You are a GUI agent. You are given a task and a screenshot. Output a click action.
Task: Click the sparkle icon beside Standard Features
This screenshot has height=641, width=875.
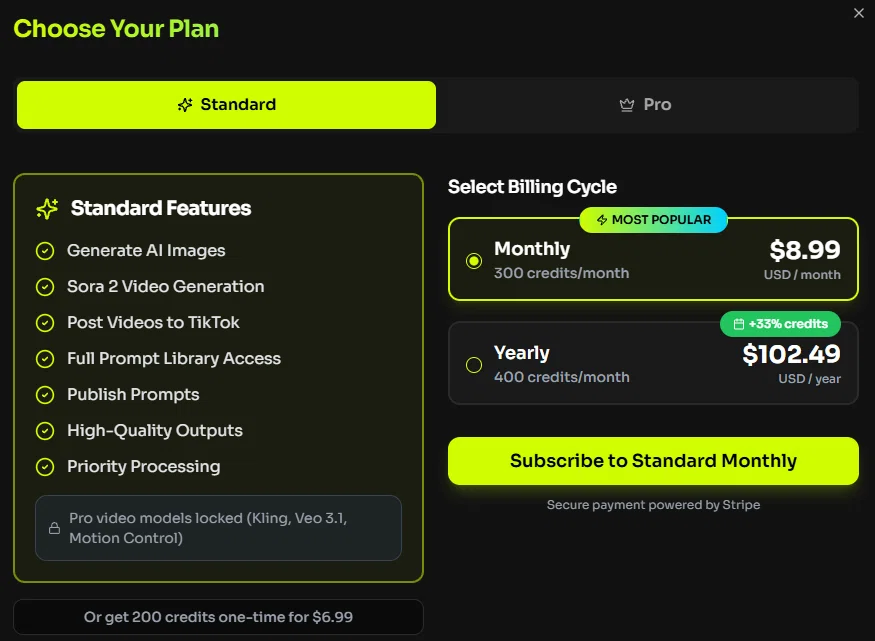click(x=47, y=208)
